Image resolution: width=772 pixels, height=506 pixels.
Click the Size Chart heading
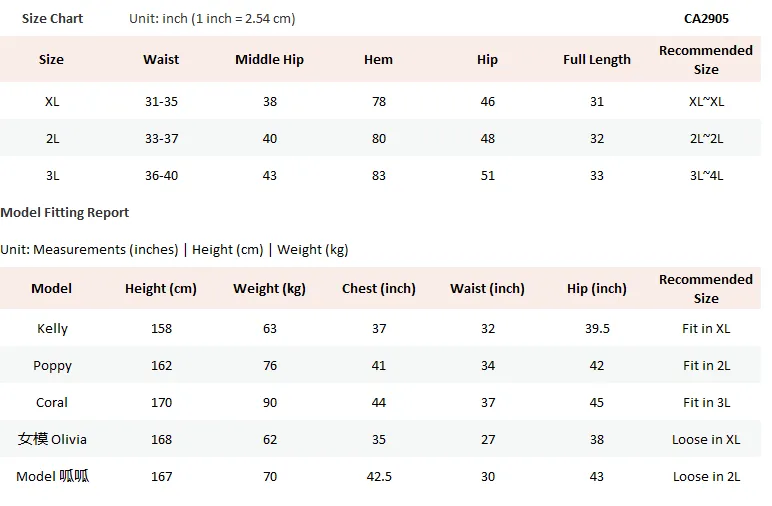pyautogui.click(x=52, y=19)
